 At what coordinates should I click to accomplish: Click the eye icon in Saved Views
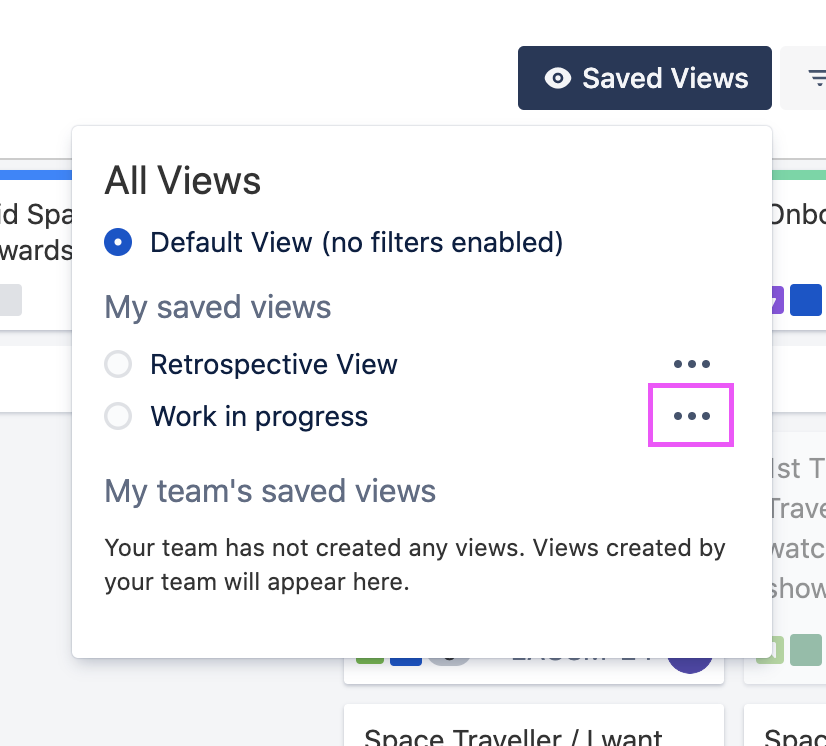coord(557,78)
